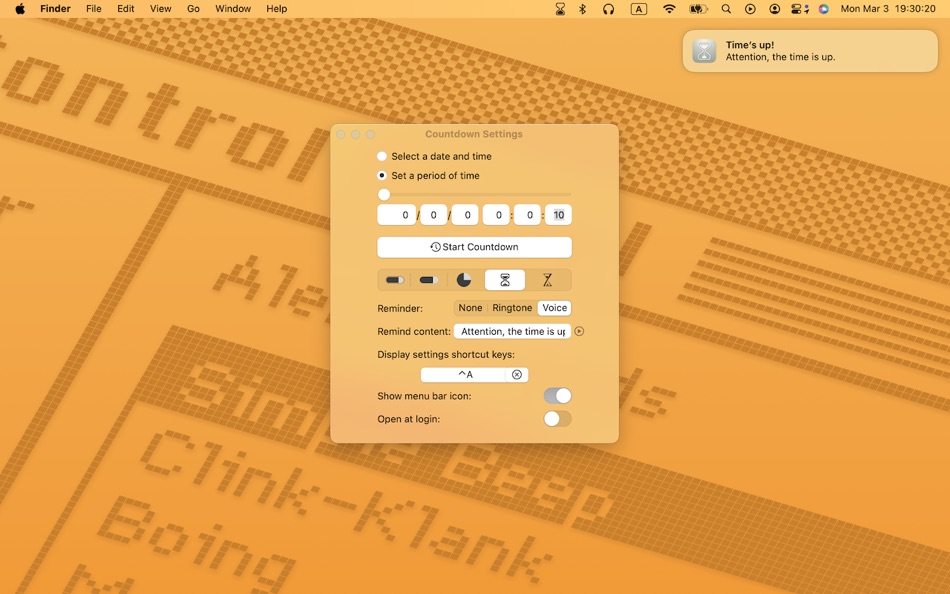The height and width of the screenshot is (594, 950).
Task: Open the File menu
Action: [94, 9]
